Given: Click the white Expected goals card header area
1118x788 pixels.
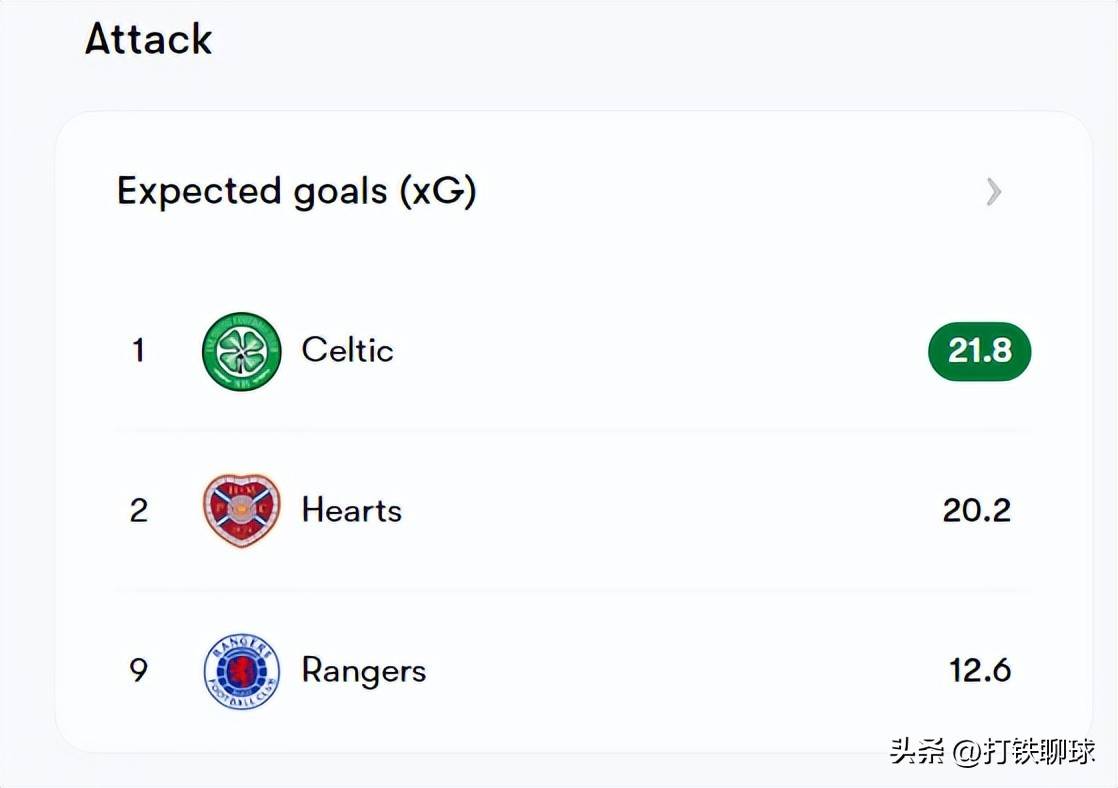Looking at the screenshot, I should [x=700, y=191].
